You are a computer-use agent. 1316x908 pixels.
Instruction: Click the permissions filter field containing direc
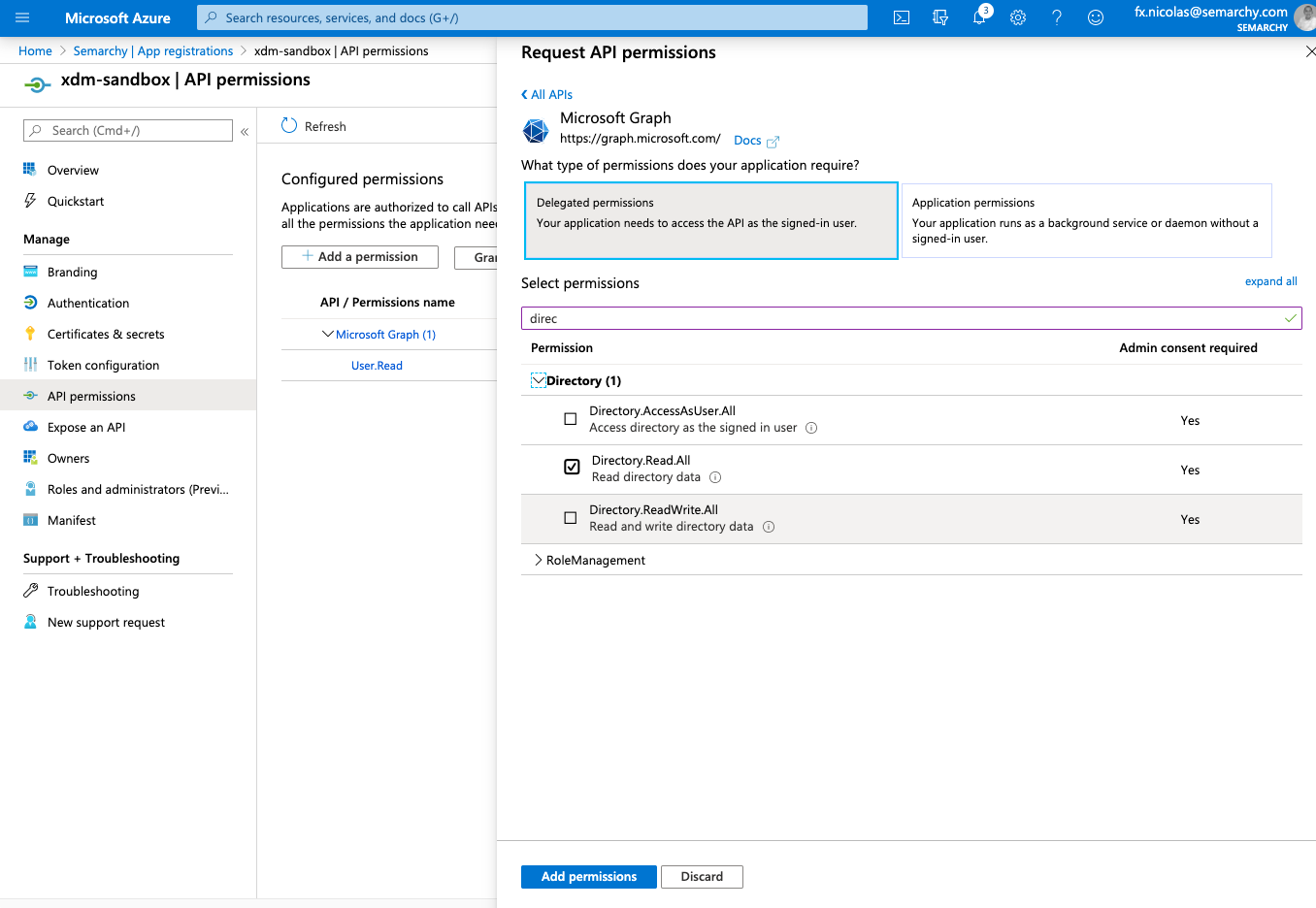(x=911, y=318)
